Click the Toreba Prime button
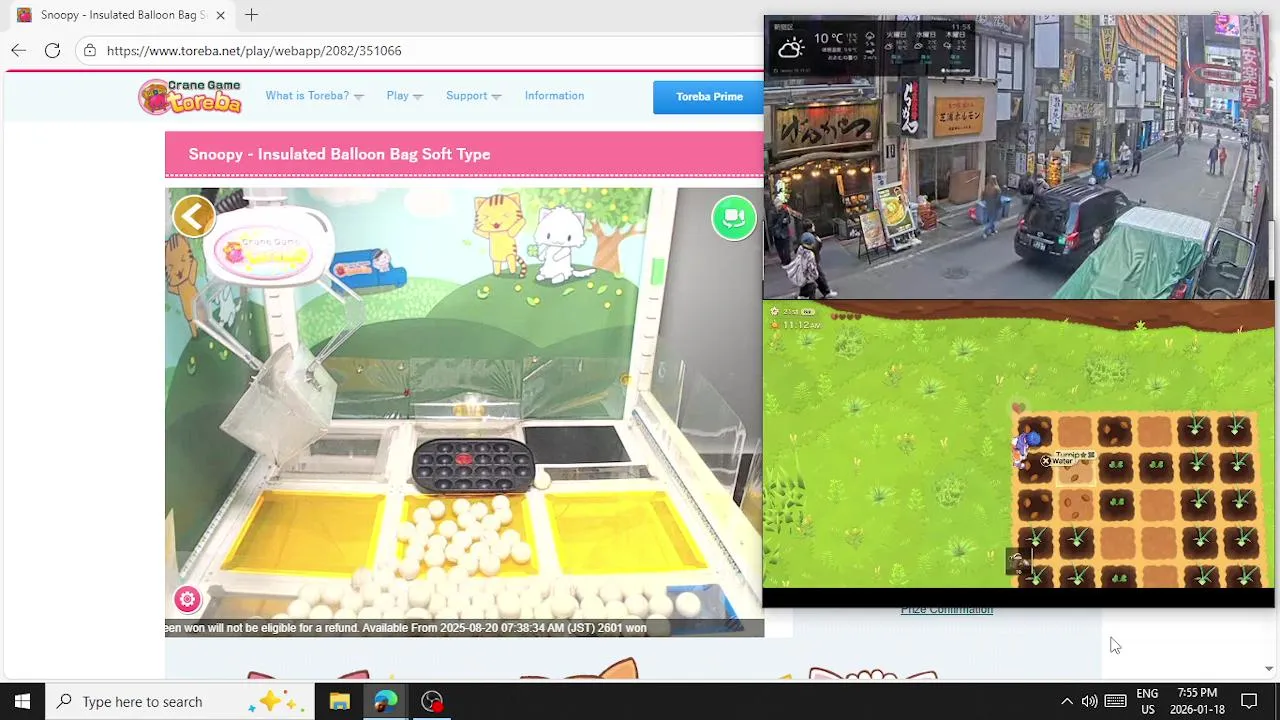1280x720 pixels. click(x=709, y=97)
